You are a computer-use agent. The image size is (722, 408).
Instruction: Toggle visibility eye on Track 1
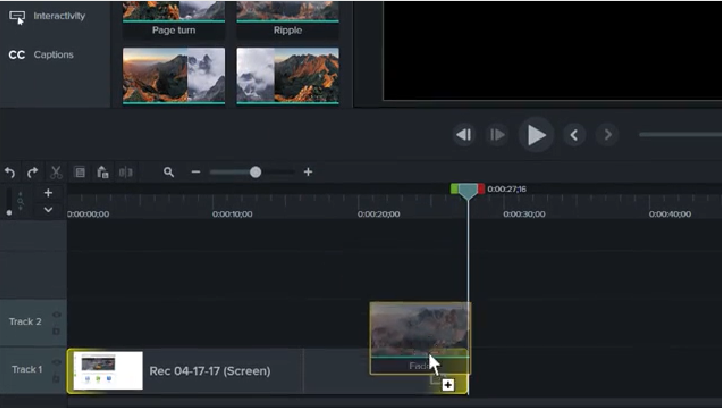(x=57, y=363)
